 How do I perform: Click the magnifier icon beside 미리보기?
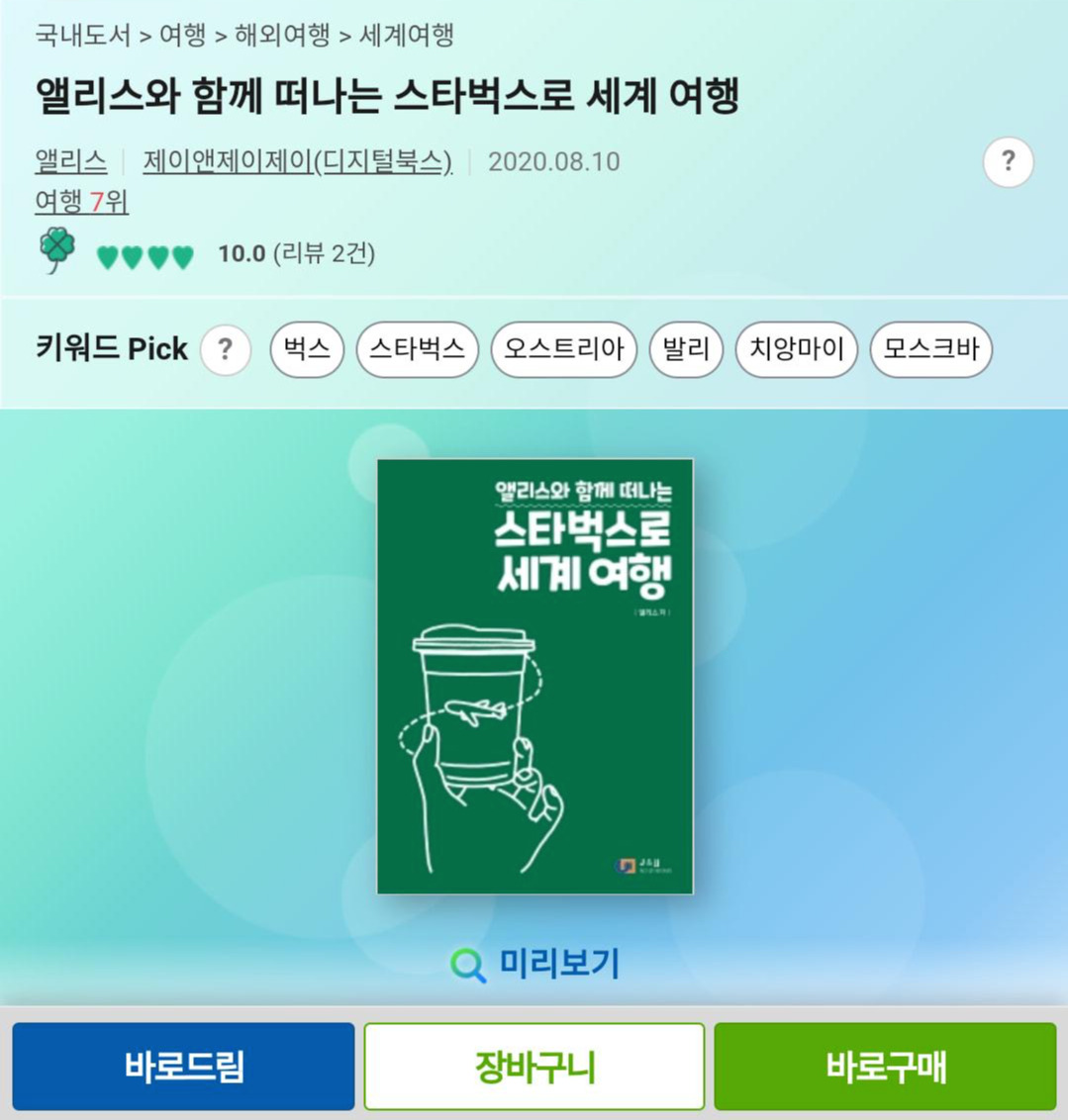pyautogui.click(x=468, y=966)
